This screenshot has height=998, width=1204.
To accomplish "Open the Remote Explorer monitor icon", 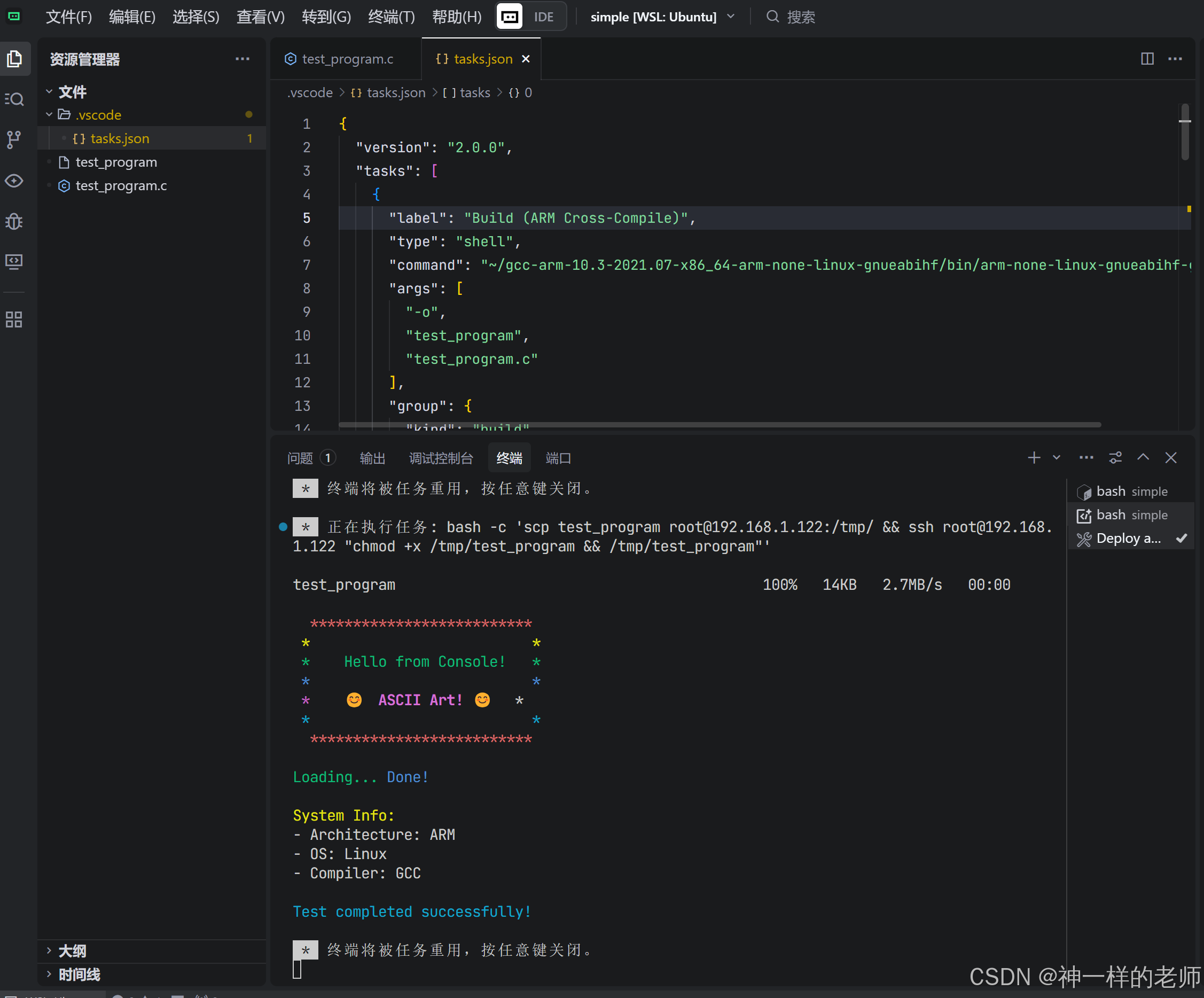I will (15, 262).
